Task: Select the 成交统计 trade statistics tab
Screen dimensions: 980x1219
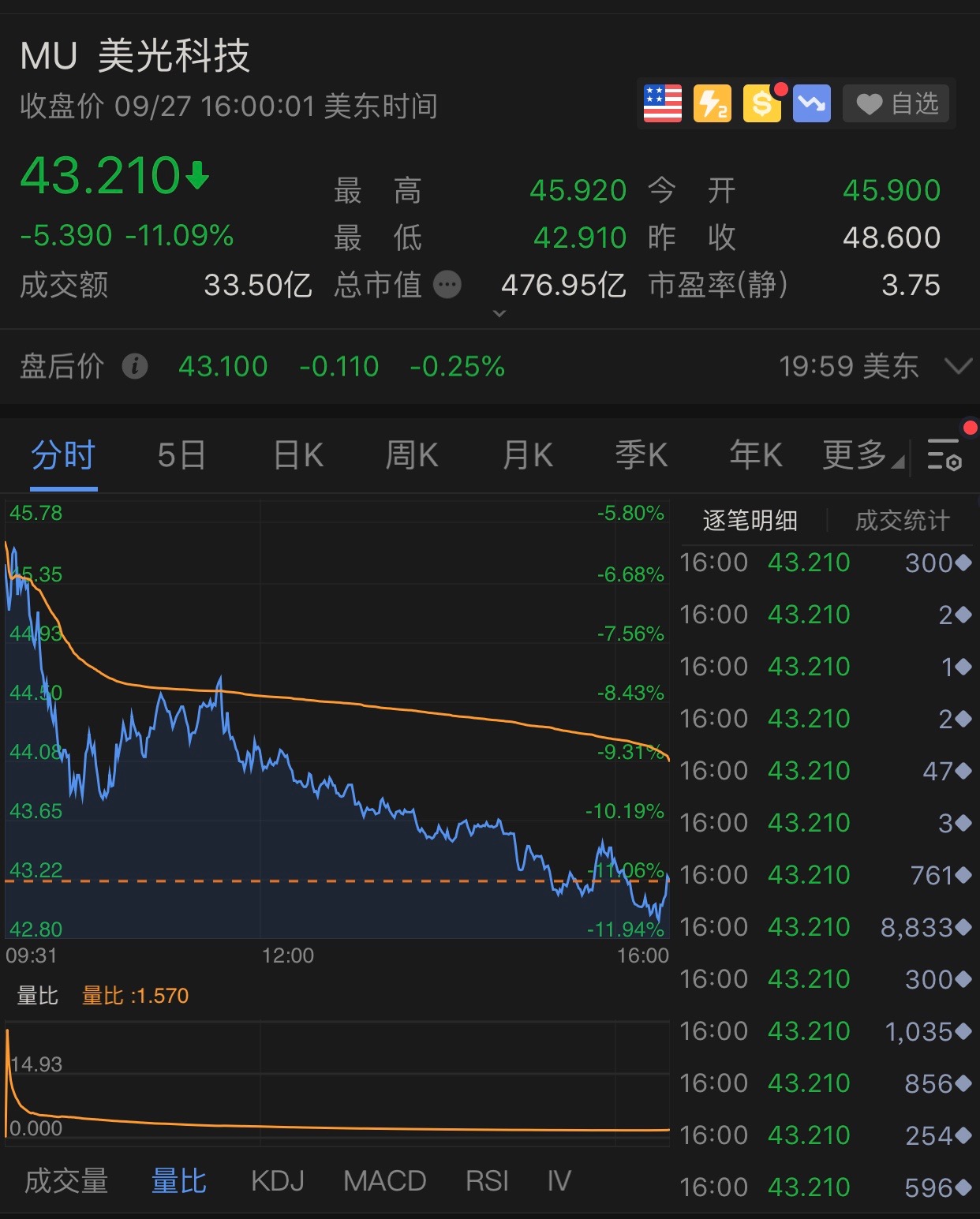Action: pos(902,521)
